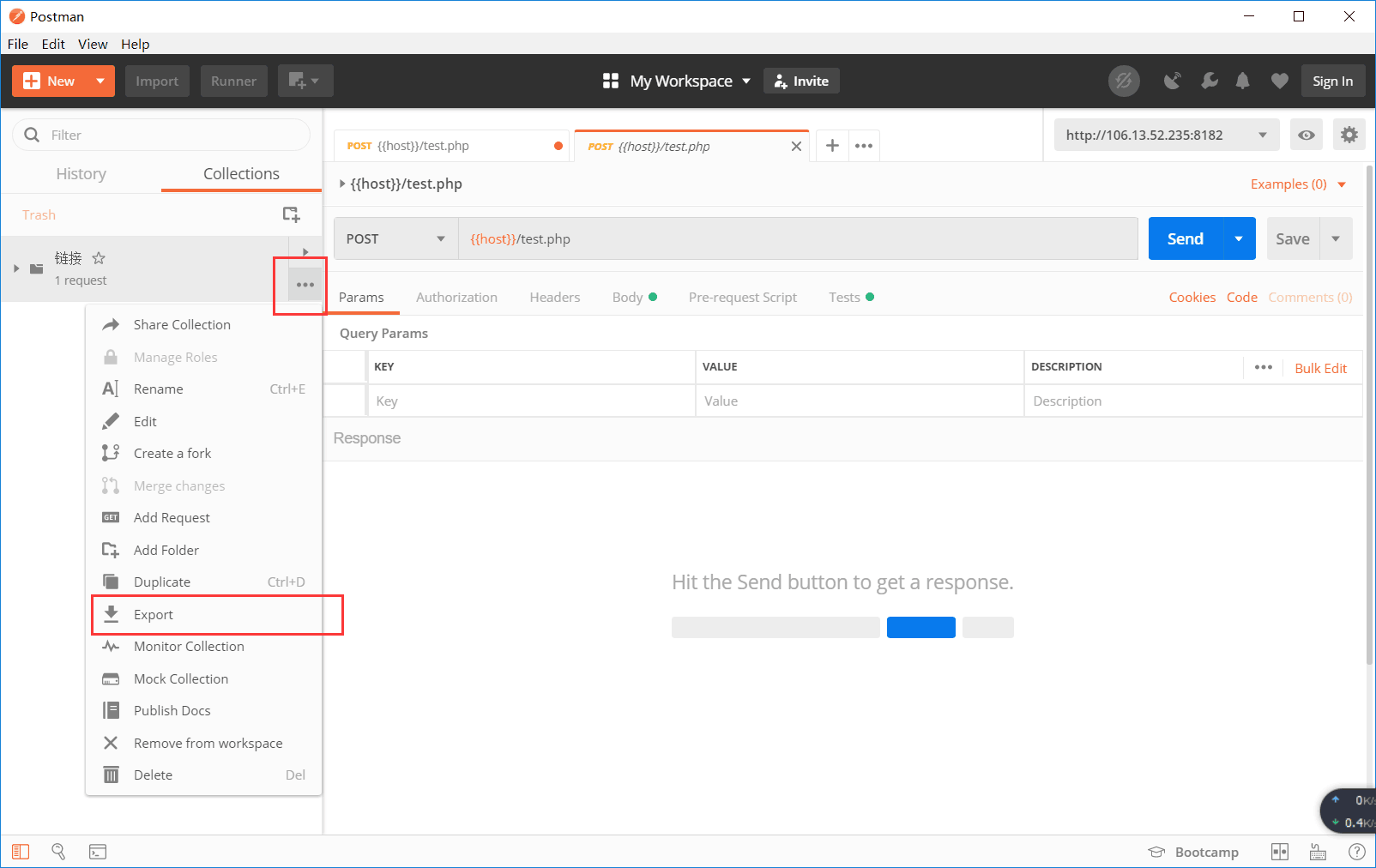The image size is (1376, 868).
Task: Star the 链接 collection
Action: (99, 257)
